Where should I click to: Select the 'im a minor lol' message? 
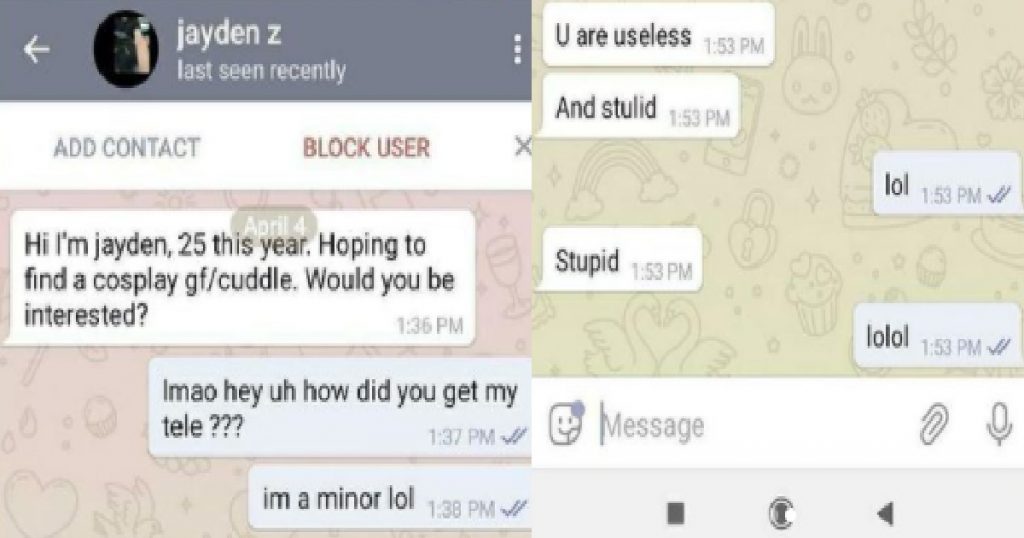(392, 499)
